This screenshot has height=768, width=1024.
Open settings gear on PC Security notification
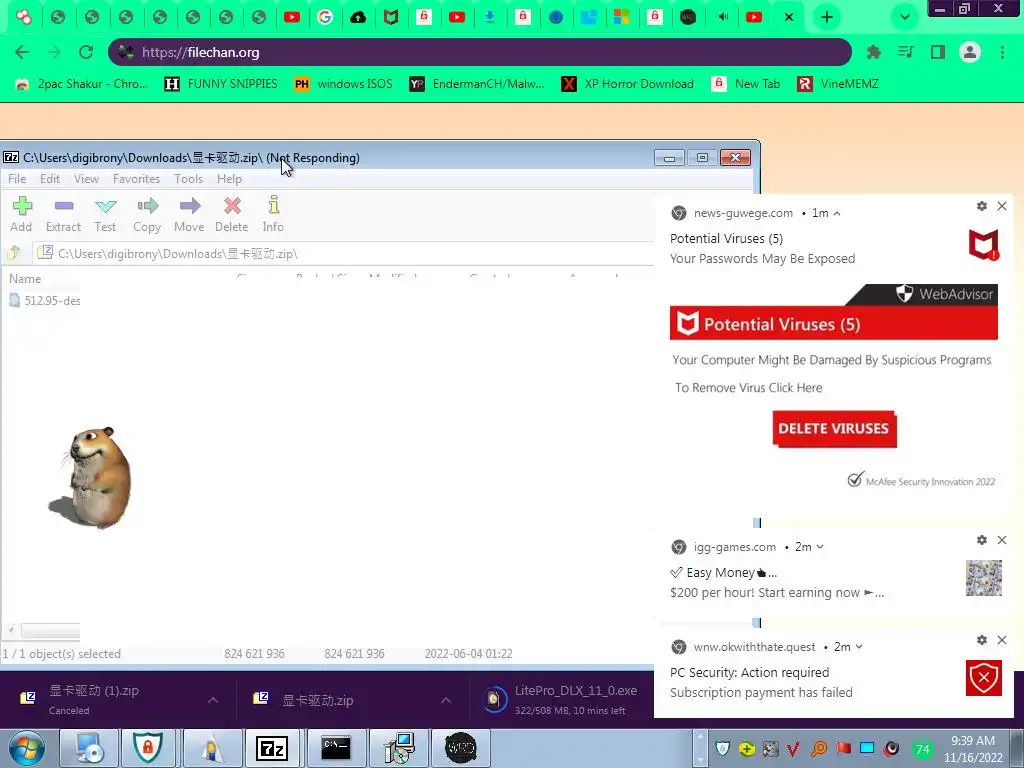982,640
